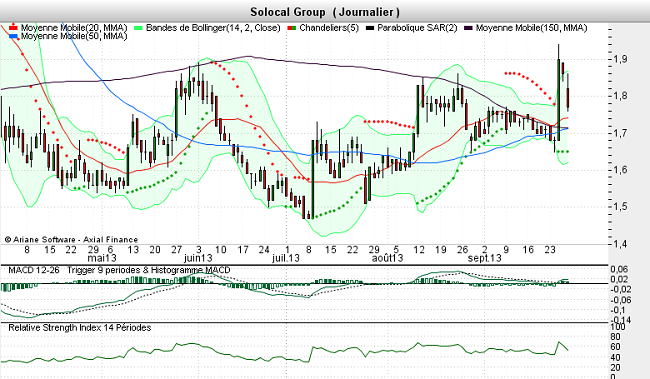Click the legend text Chandeliers(5)
Screen dimensions: 650x379
(329, 28)
